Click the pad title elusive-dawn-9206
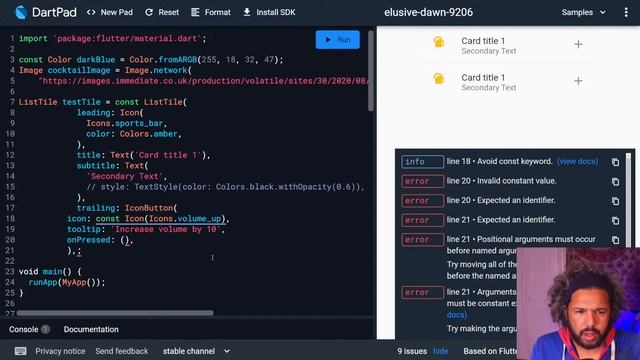 coord(428,12)
